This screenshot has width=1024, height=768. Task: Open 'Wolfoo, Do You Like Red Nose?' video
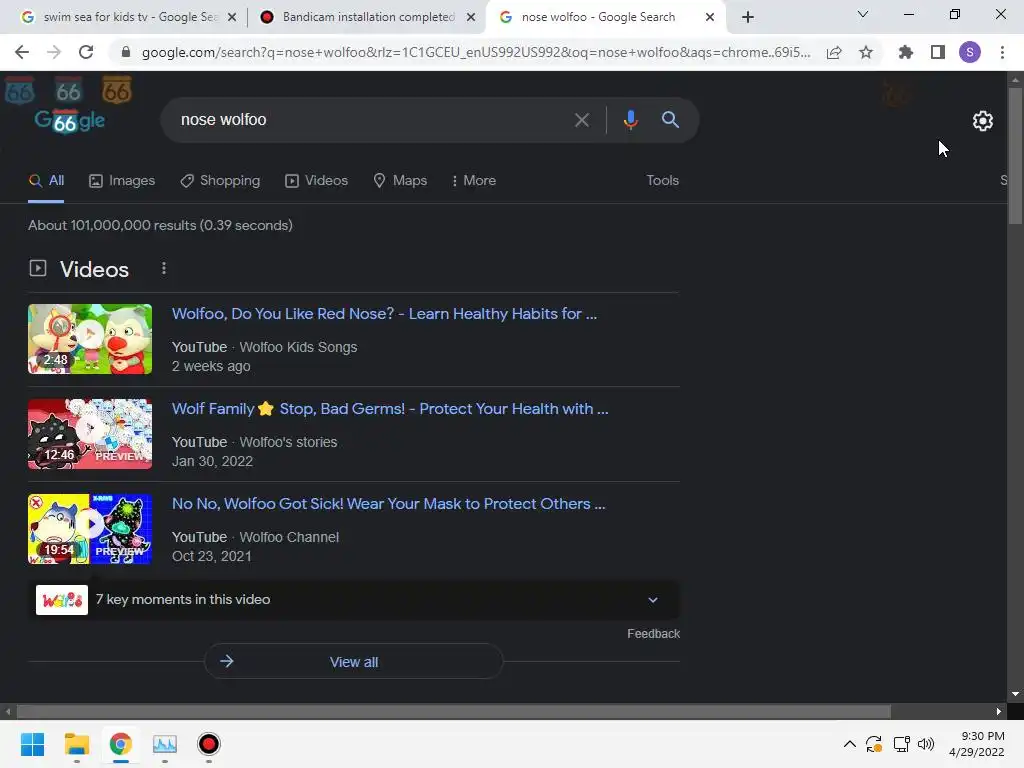384,314
